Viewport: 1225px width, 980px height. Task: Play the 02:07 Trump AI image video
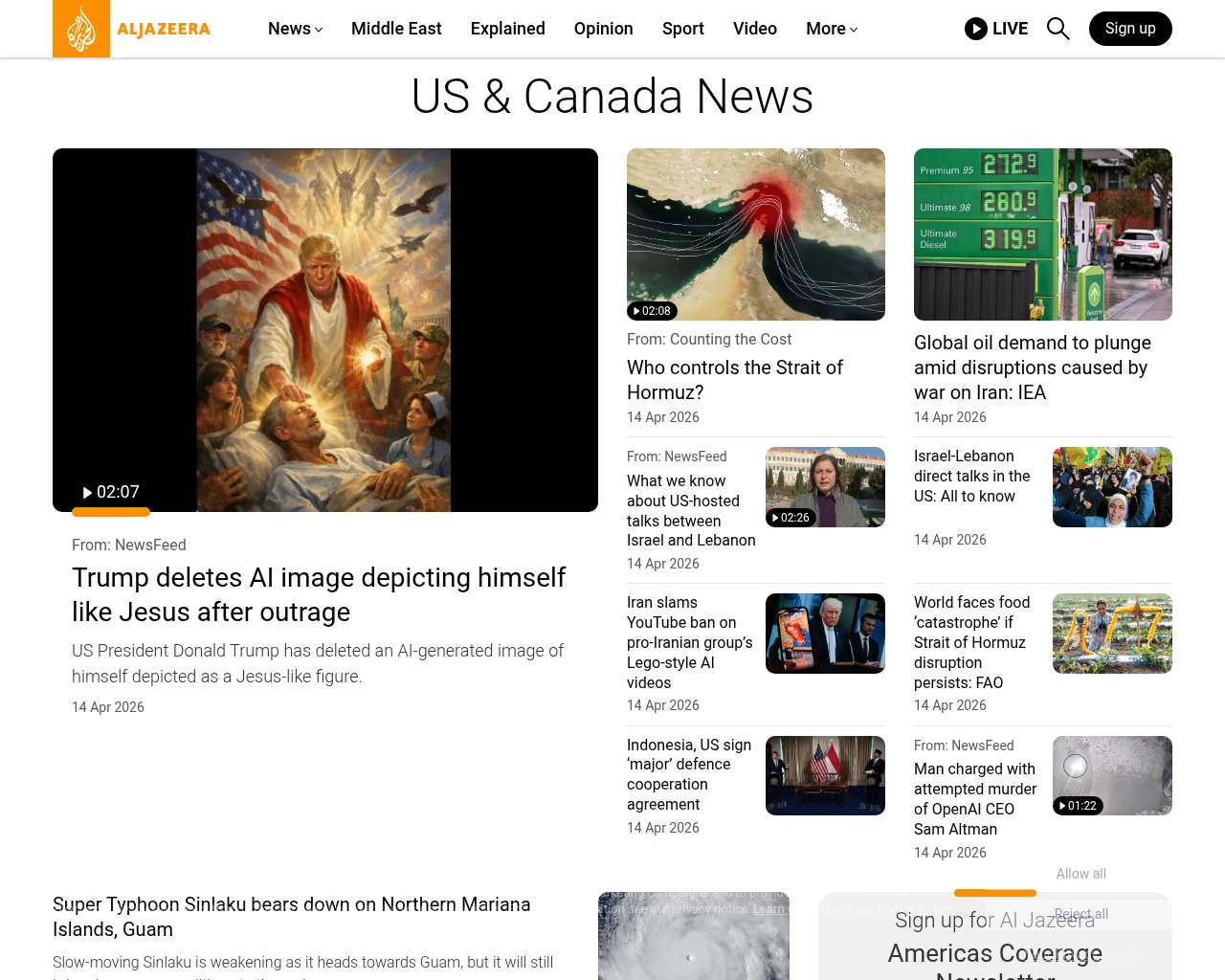tap(111, 492)
